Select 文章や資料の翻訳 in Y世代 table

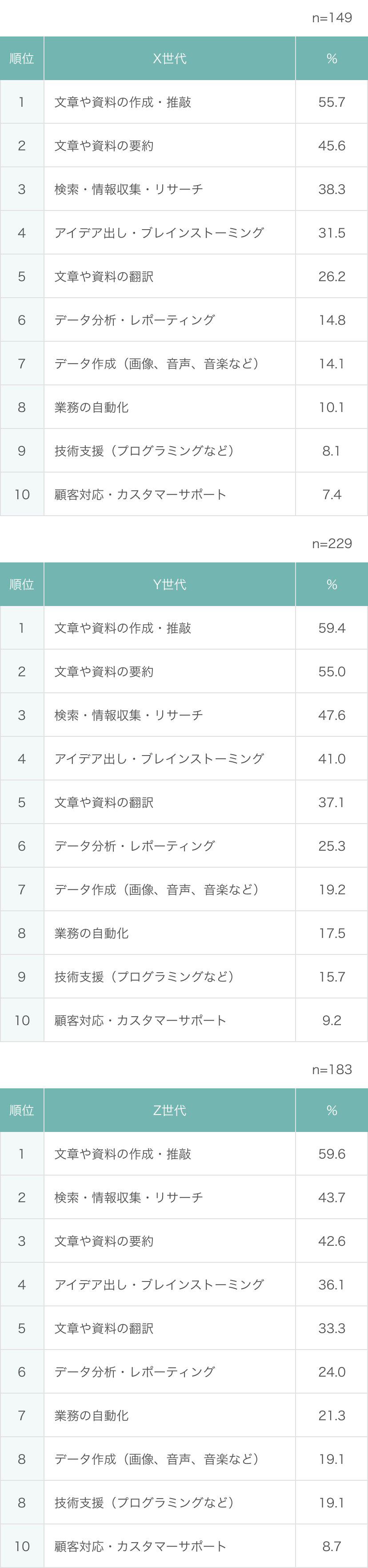point(104,802)
